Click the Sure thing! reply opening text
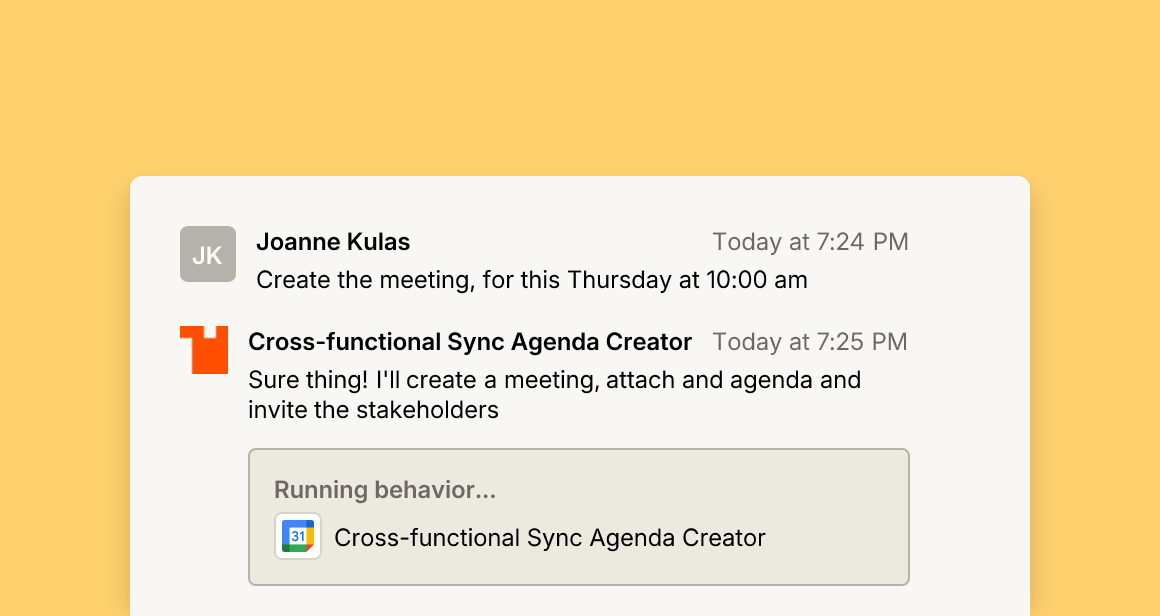This screenshot has width=1160, height=616. pos(308,380)
